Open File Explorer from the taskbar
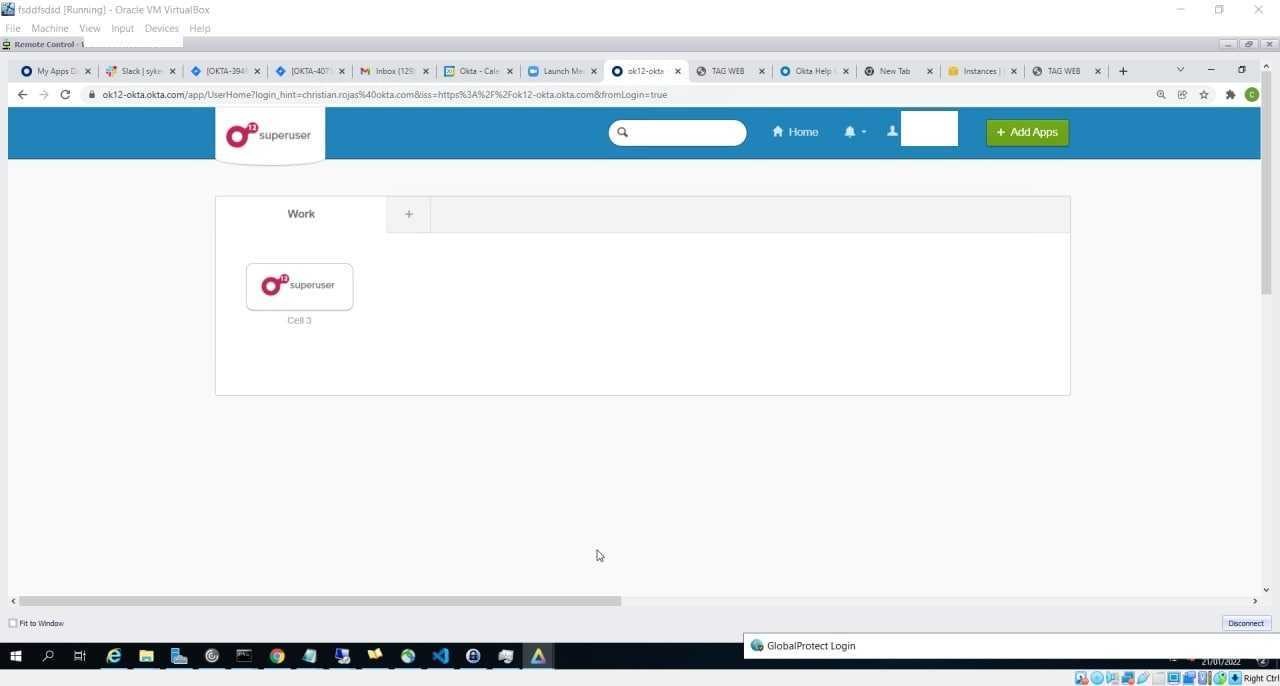Screen dimensions: 1280x686 [146, 656]
